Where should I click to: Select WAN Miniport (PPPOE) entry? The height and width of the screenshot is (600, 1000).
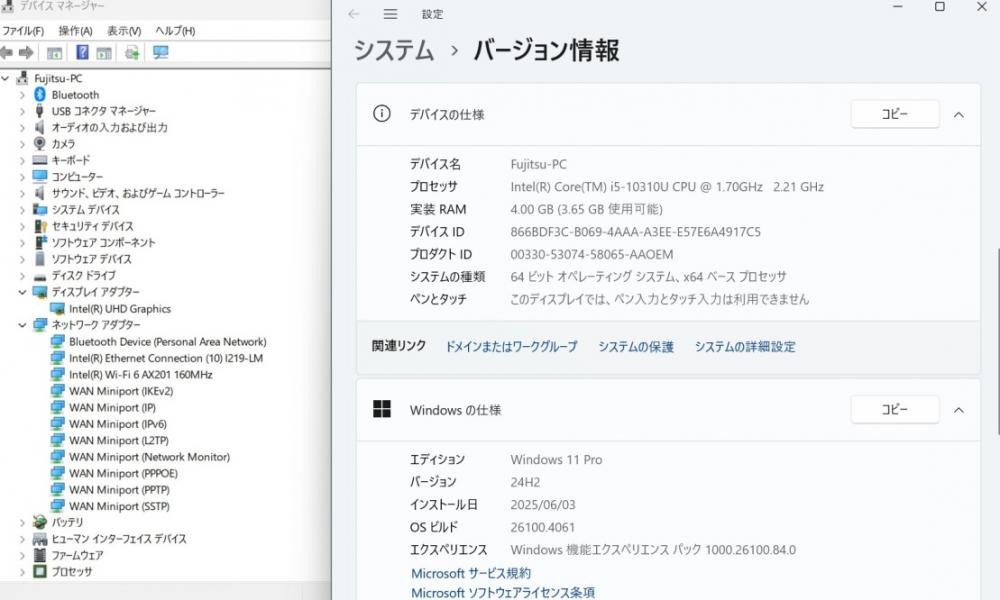(123, 473)
